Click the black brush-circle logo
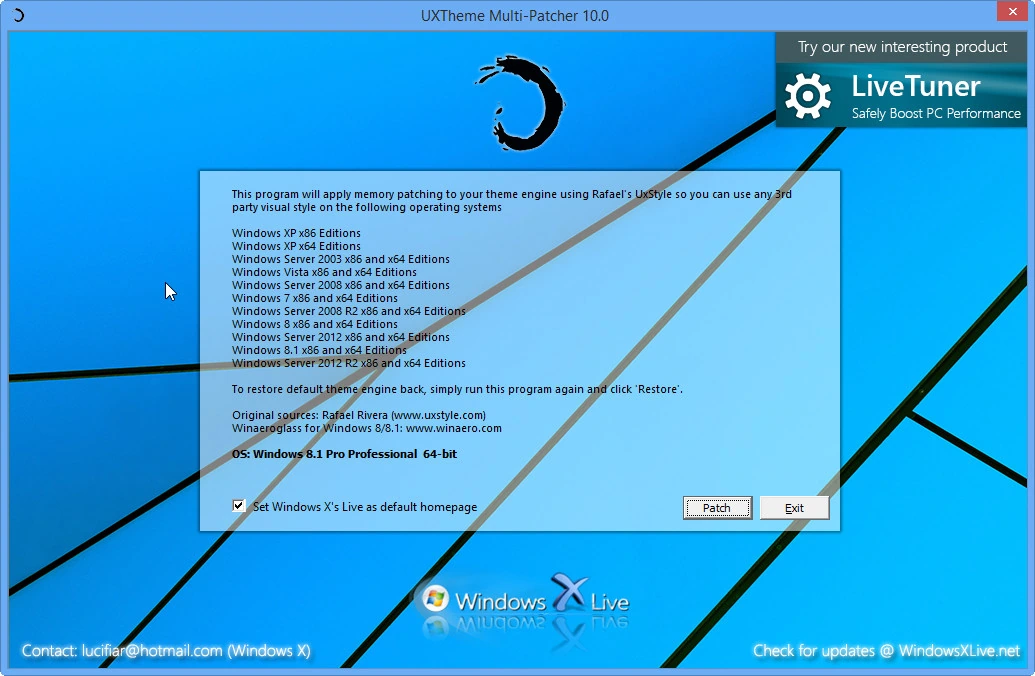The width and height of the screenshot is (1035, 676). coord(520,102)
